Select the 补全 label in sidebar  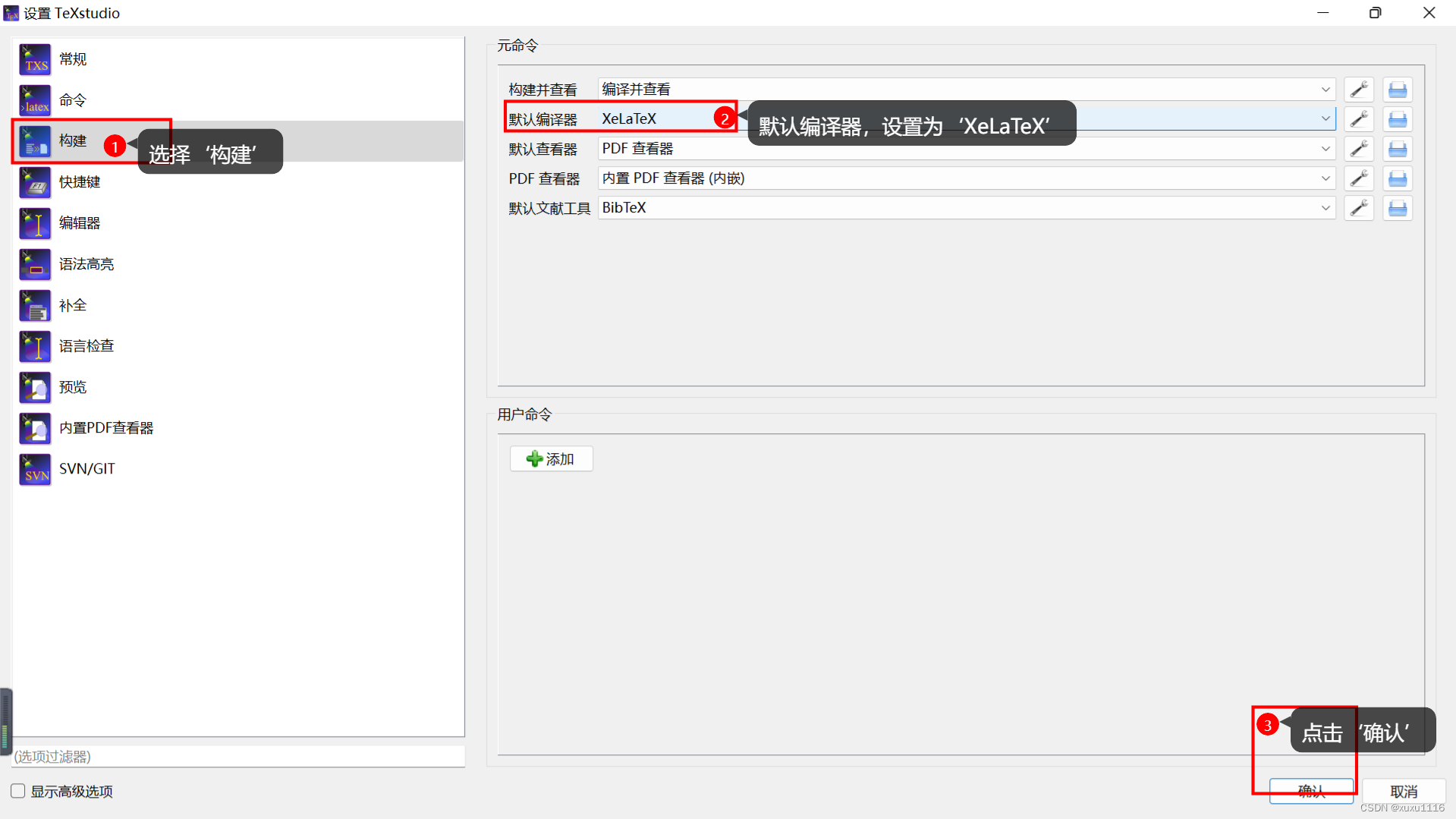(x=73, y=305)
